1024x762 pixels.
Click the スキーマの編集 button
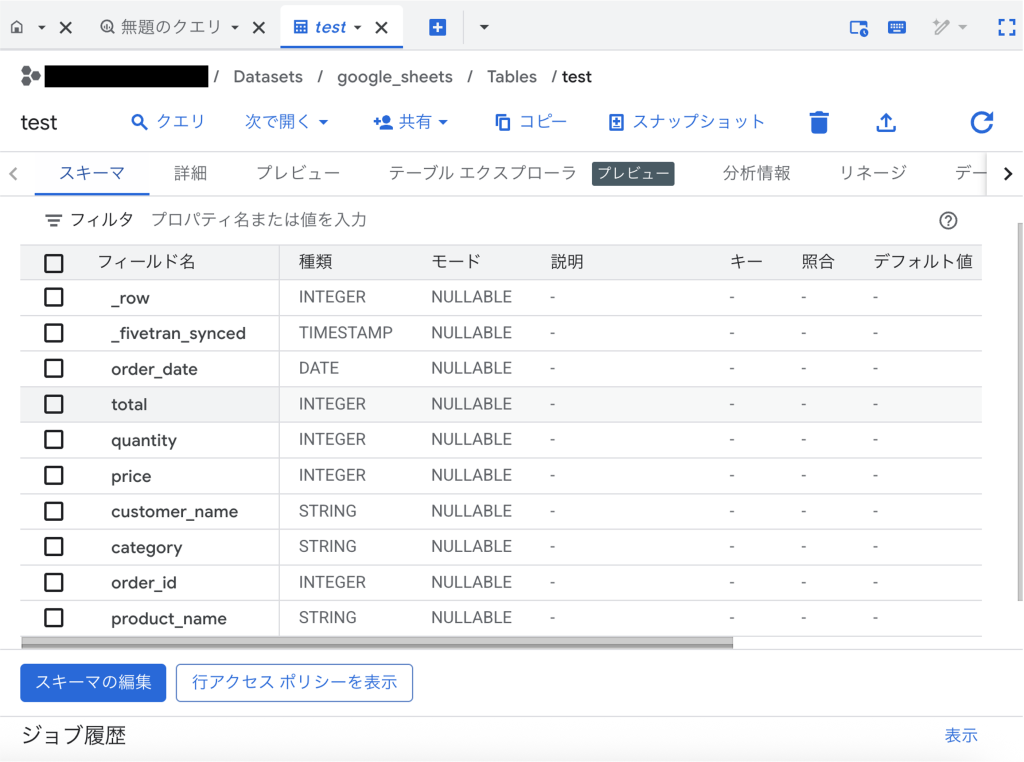92,682
